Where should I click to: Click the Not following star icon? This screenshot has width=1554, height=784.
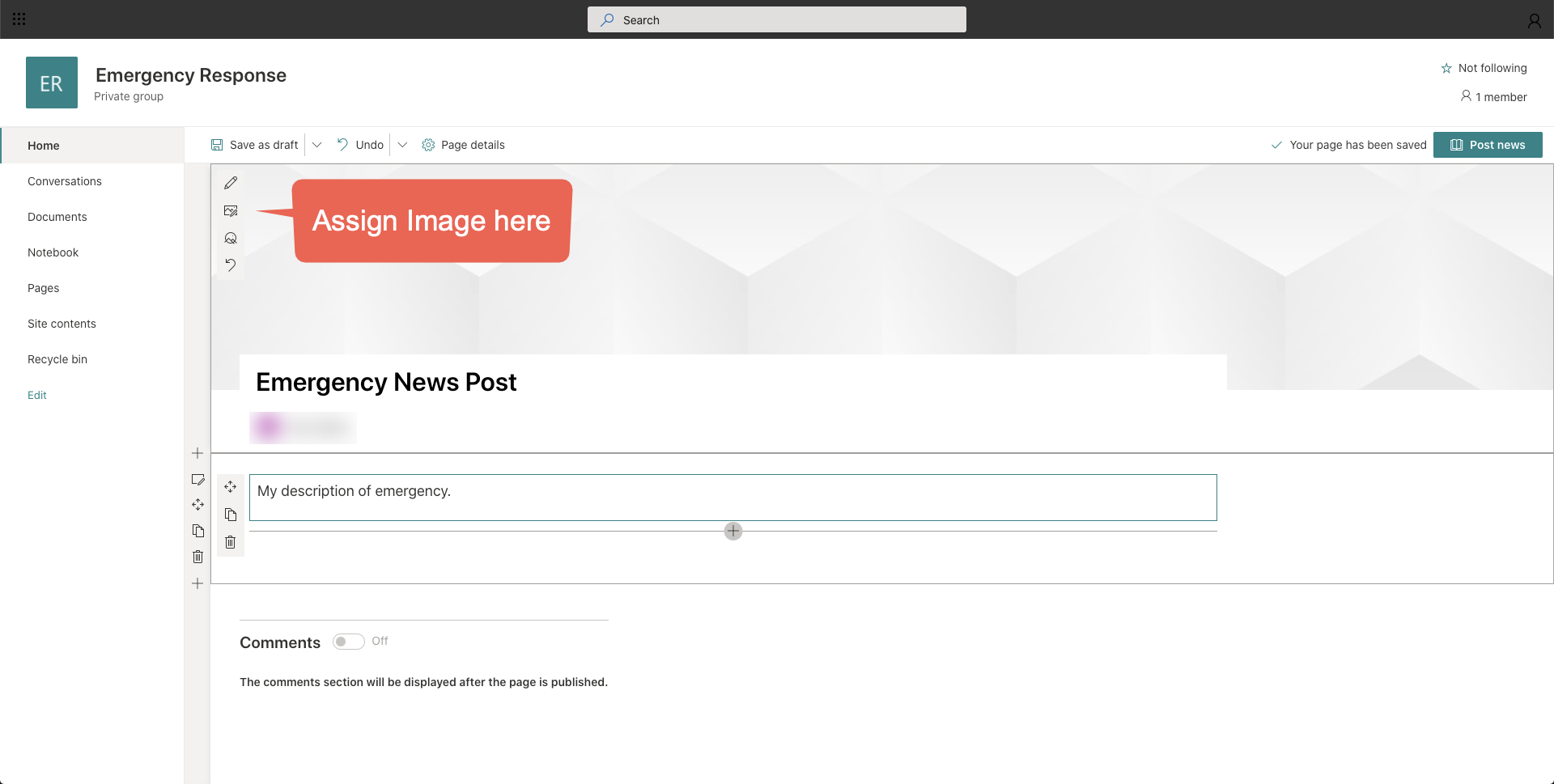pyautogui.click(x=1446, y=69)
